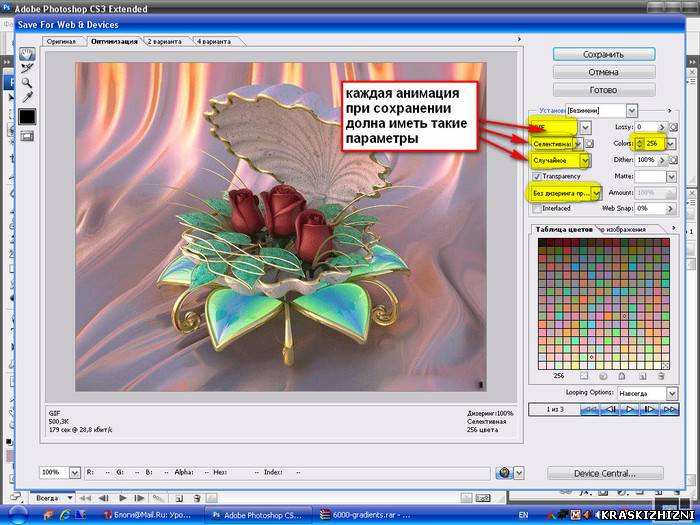This screenshot has height=525, width=700.
Task: Select the Таблица цветов tab
Action: pyautogui.click(x=564, y=229)
